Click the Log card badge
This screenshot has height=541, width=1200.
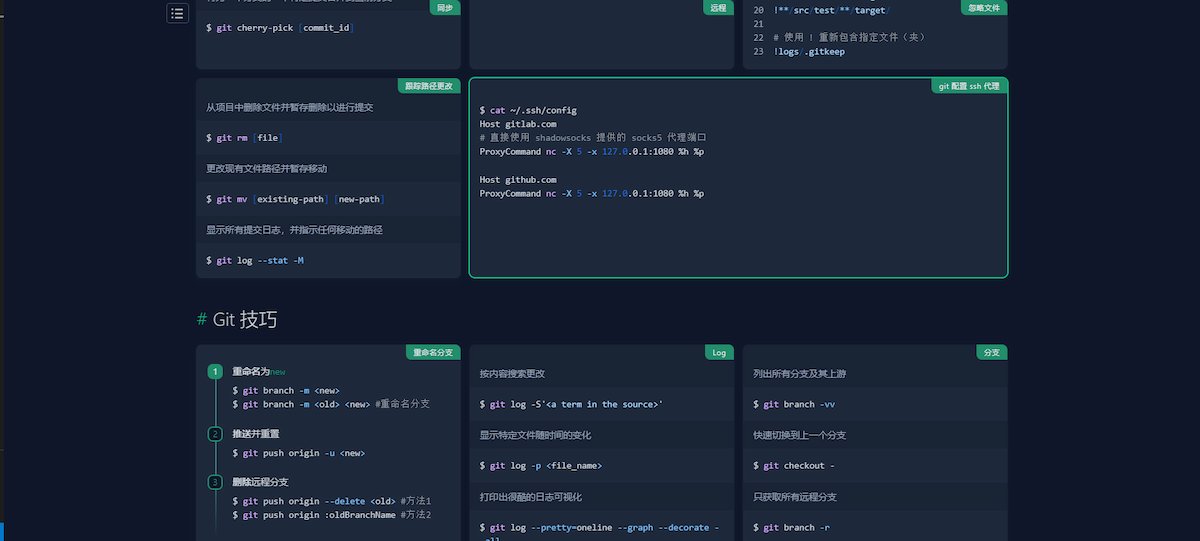pyautogui.click(x=719, y=352)
